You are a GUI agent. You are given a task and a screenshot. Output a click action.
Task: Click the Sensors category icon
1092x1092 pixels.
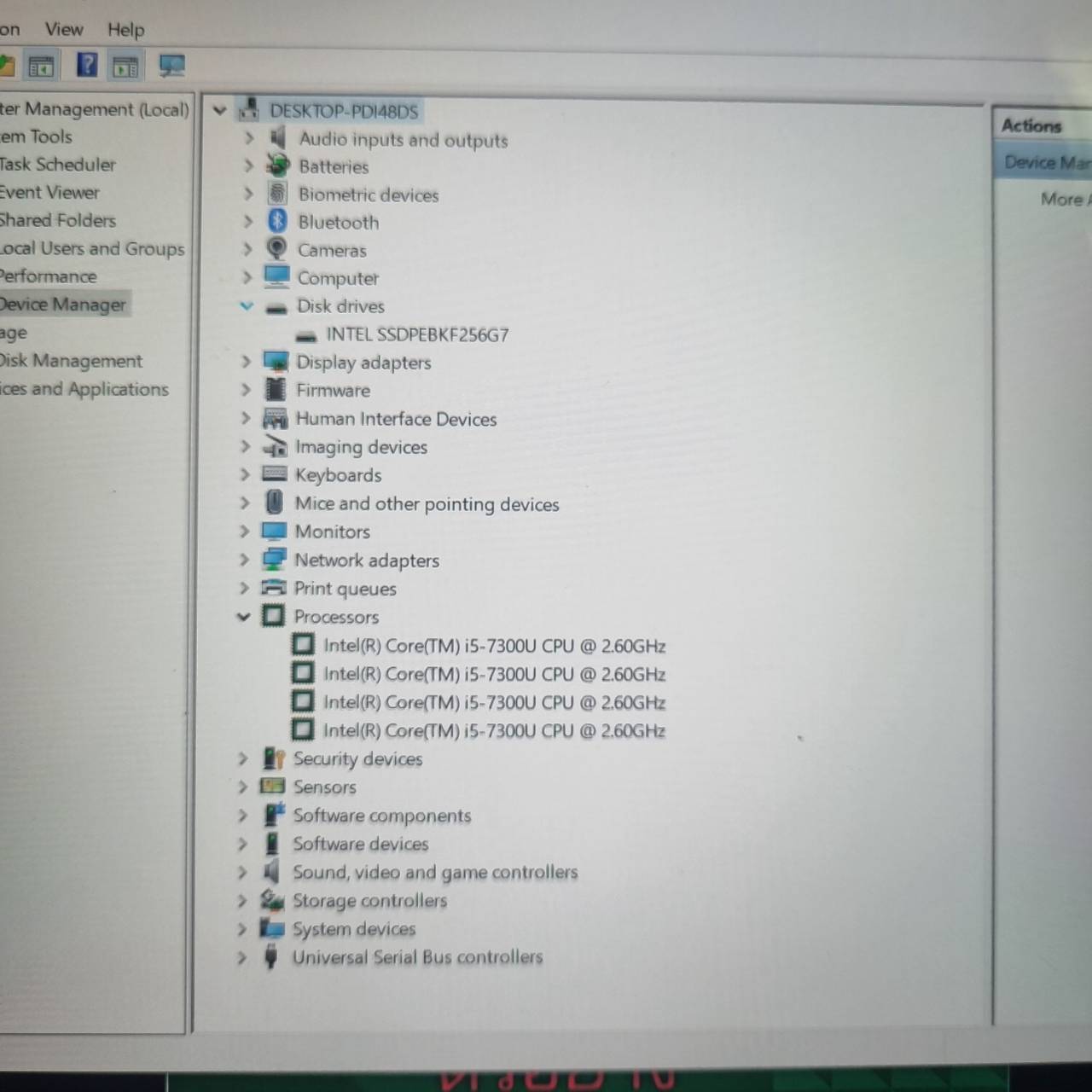pyautogui.click(x=272, y=786)
